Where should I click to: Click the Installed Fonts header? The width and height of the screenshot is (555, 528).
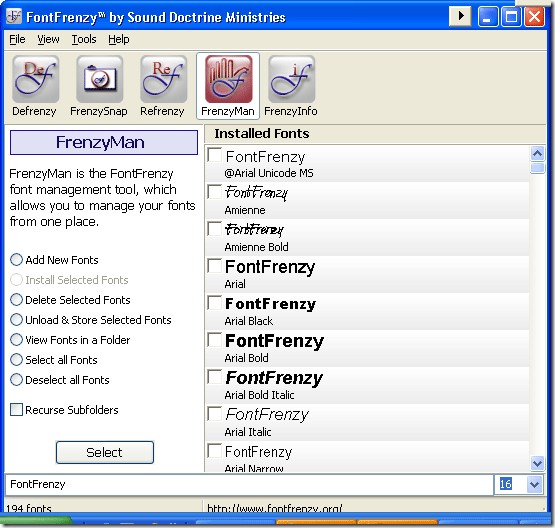262,133
